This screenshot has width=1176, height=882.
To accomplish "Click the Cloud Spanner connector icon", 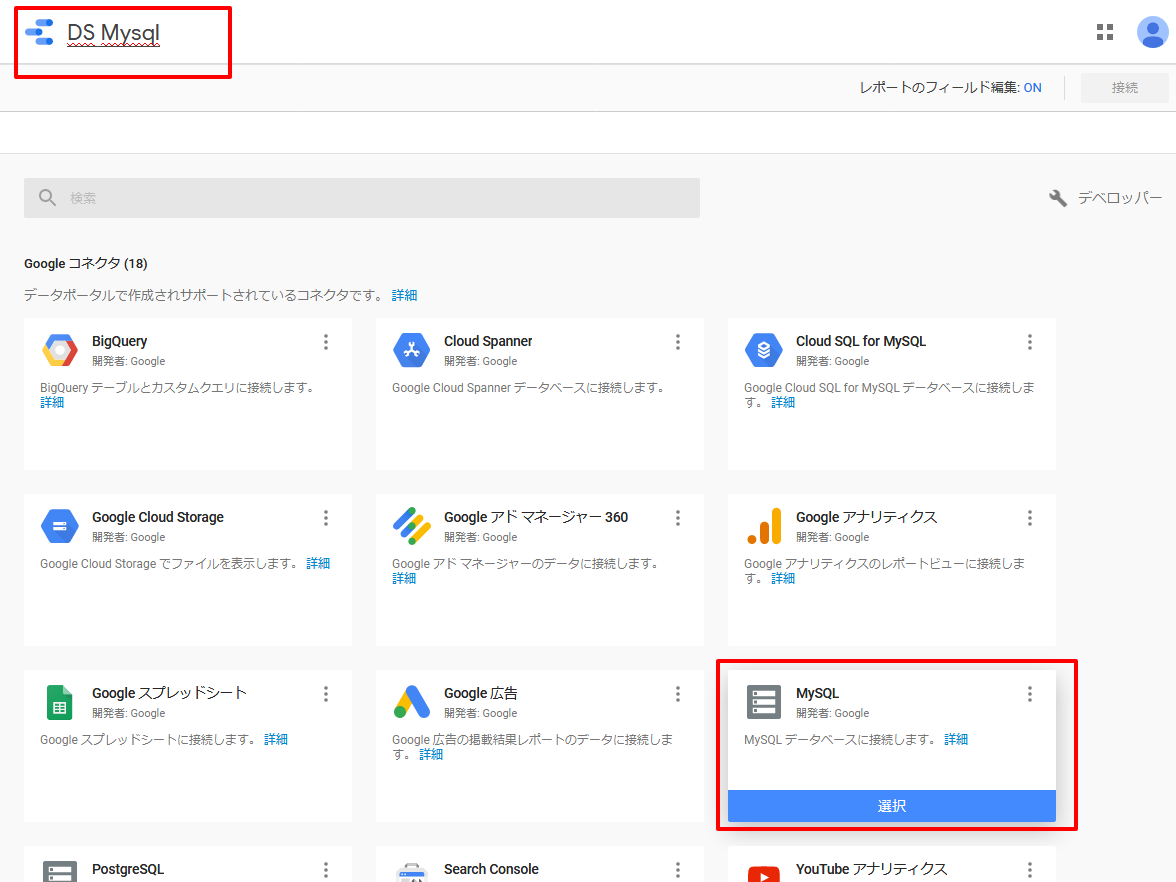I will click(412, 350).
